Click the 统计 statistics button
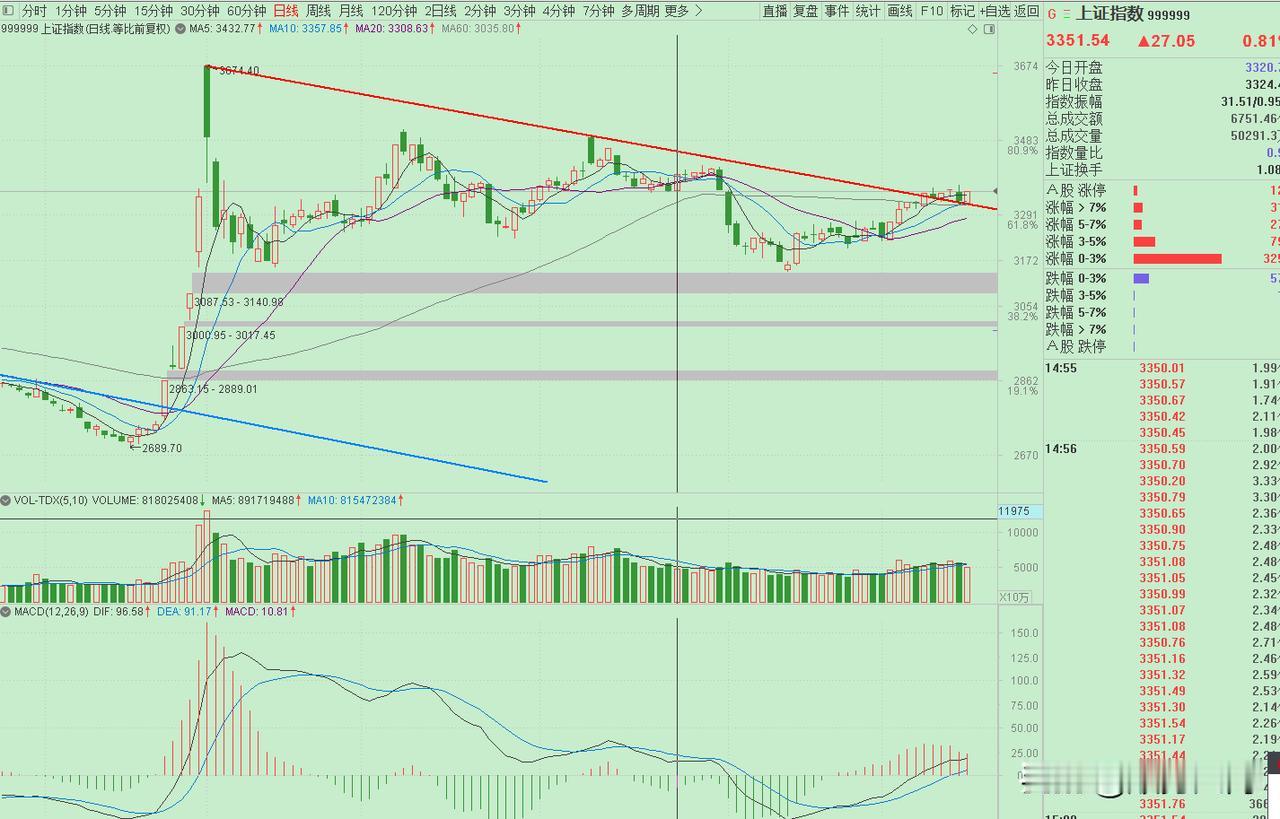The width and height of the screenshot is (1280, 819). [x=868, y=11]
